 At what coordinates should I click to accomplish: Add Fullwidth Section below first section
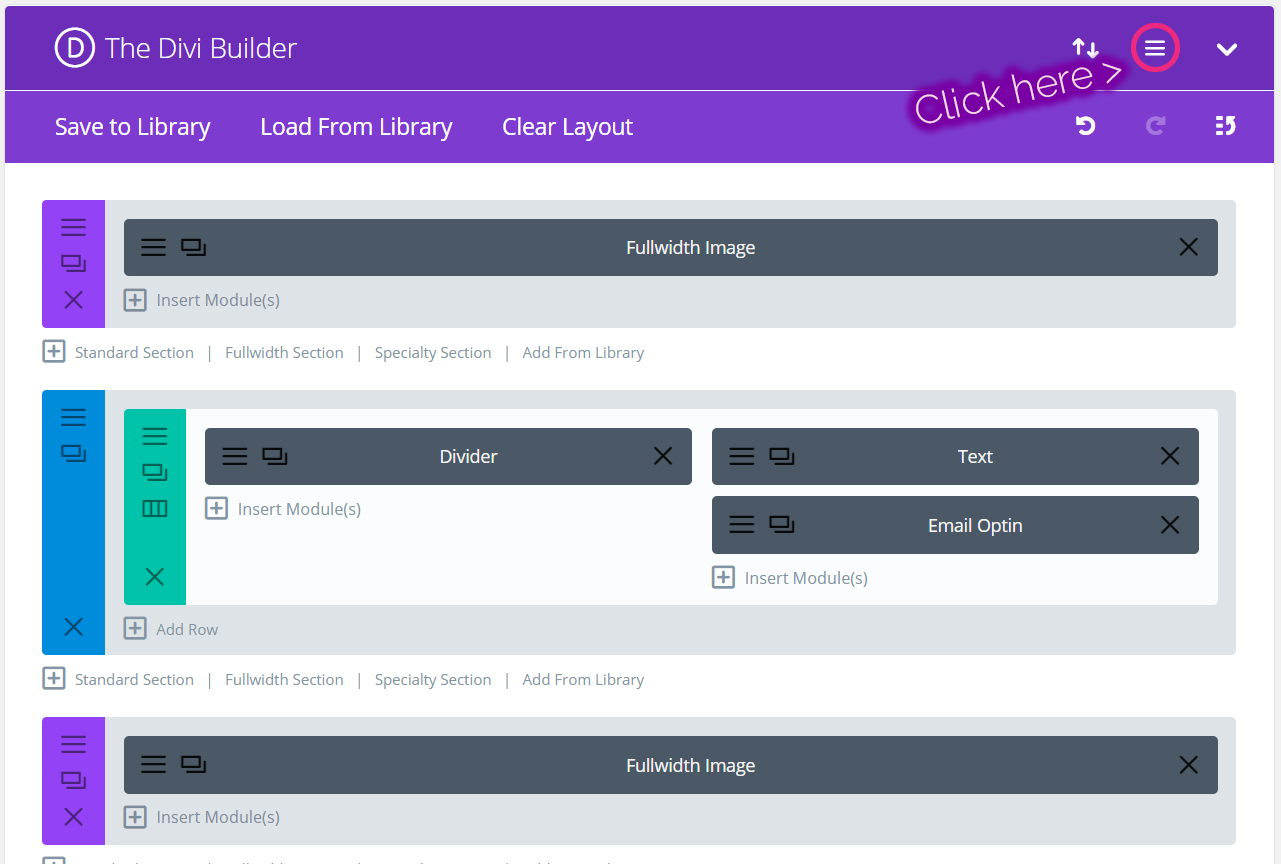284,353
